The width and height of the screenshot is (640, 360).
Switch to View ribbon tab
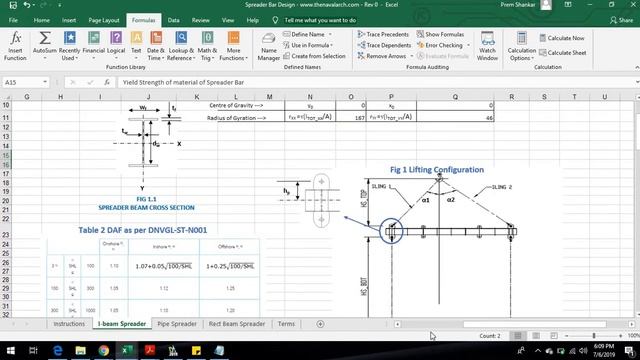(x=228, y=20)
